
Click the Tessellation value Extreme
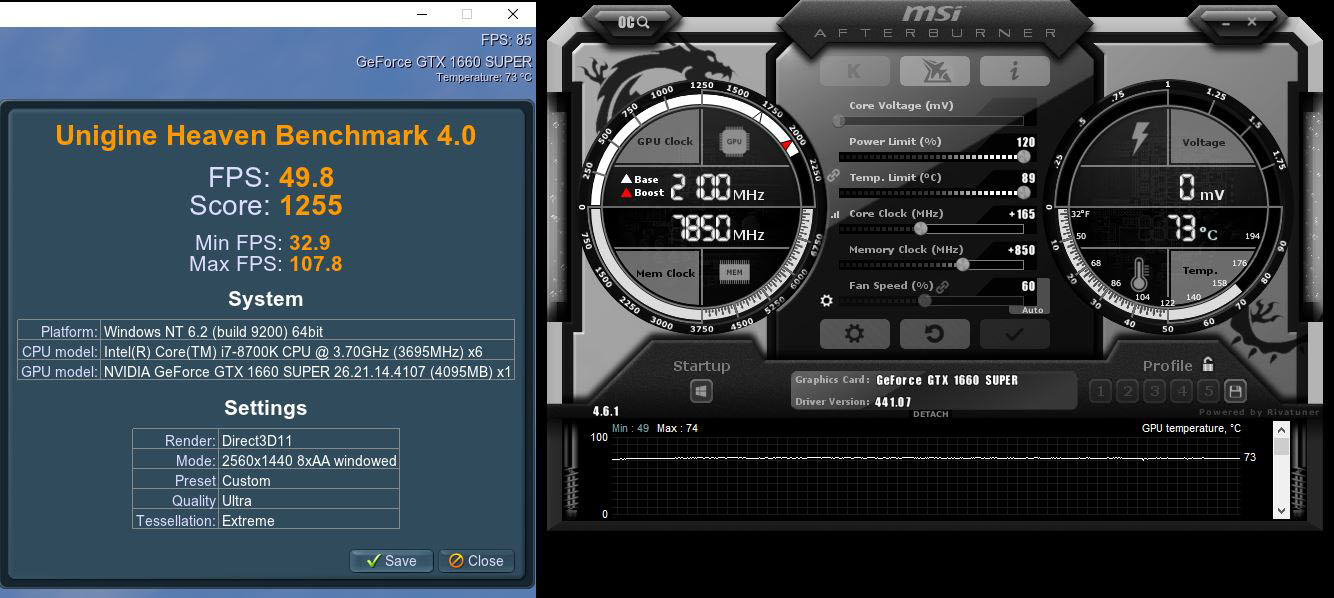point(248,521)
